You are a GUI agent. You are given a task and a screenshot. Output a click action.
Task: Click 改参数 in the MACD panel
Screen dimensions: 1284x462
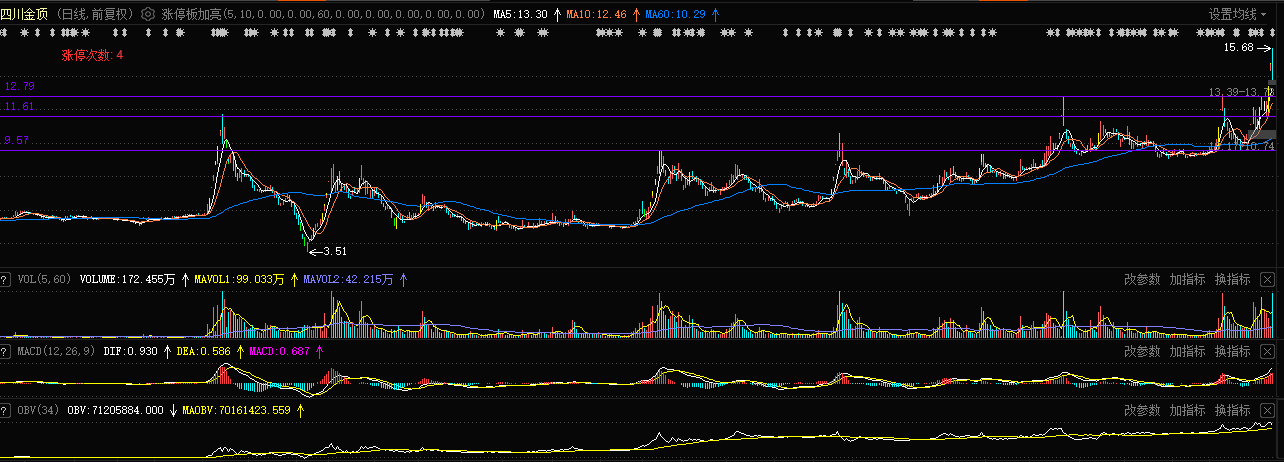tap(1142, 351)
